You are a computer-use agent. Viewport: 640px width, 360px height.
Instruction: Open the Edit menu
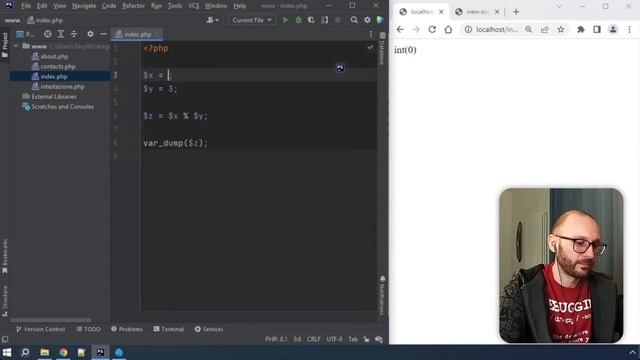pos(42,6)
